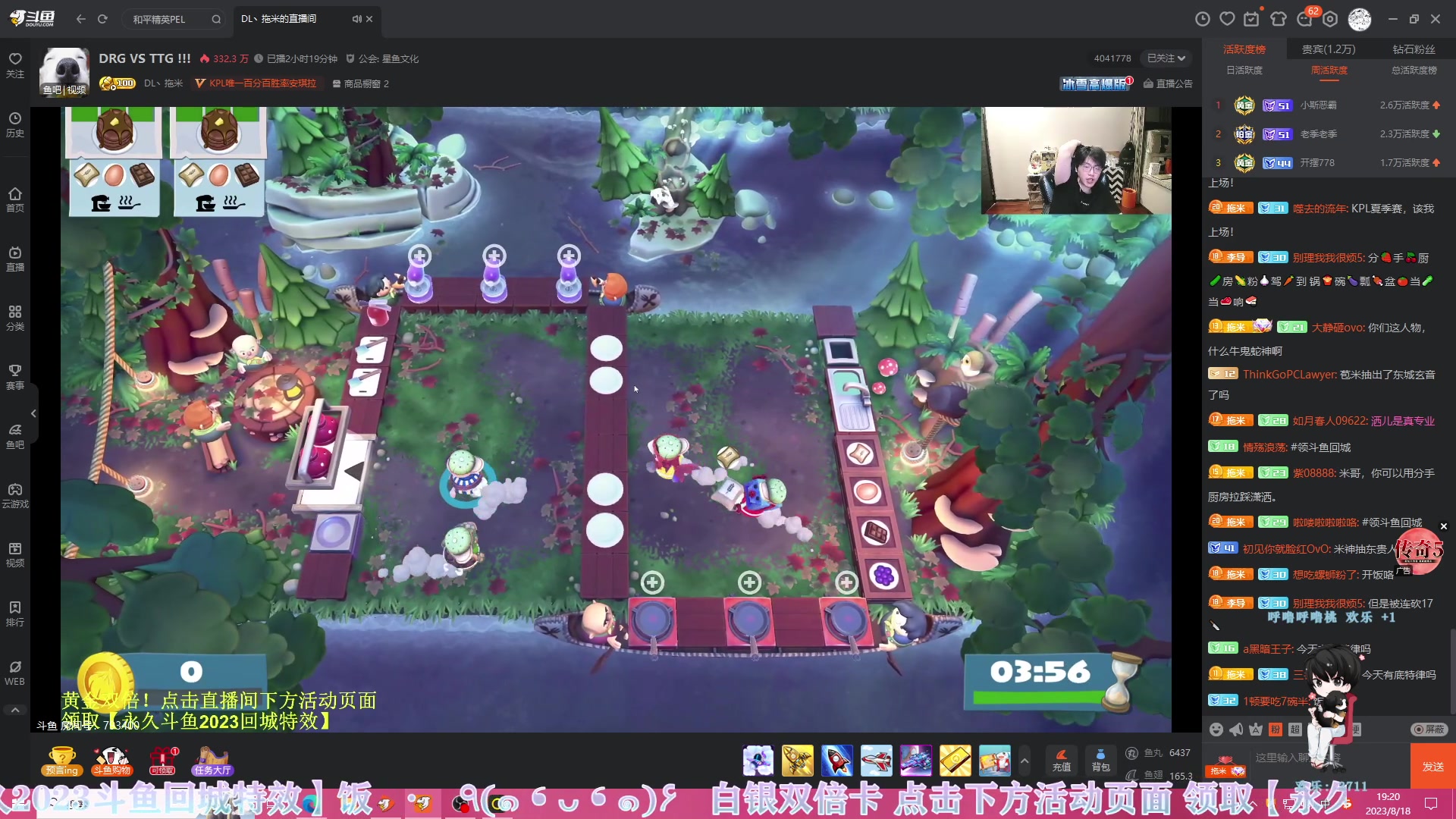Image resolution: width=1456 pixels, height=819 pixels.
Task: Click the megaphone broadcast icon in chat toolbar
Action: [x=1236, y=730]
